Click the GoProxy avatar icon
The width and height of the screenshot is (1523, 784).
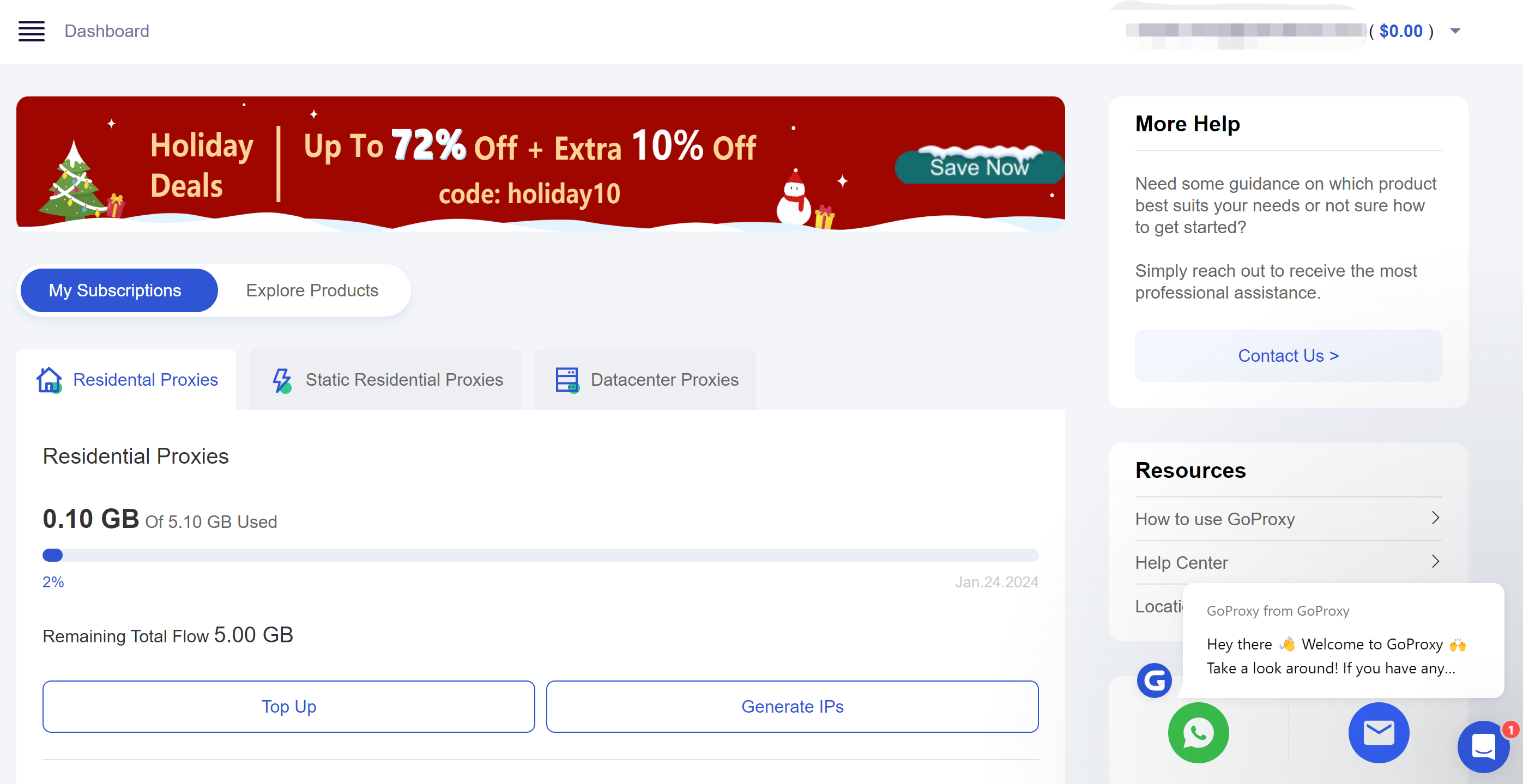1154,680
